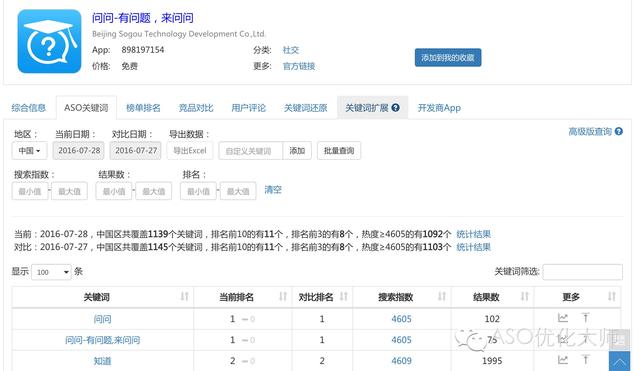Open search index 4609 for 知道 row
640x371 pixels.
click(x=401, y=361)
